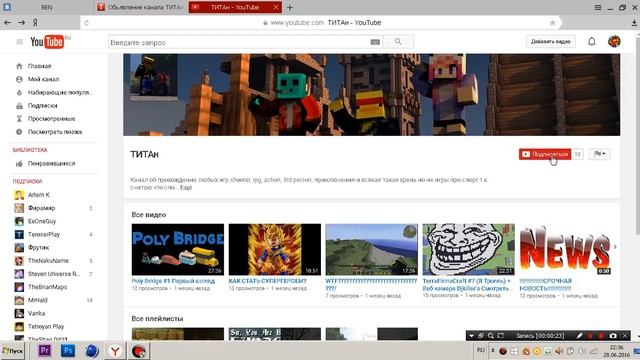Select the recorder pencil draw tool
Viewport: 640px width, 360px height.
click(580, 336)
